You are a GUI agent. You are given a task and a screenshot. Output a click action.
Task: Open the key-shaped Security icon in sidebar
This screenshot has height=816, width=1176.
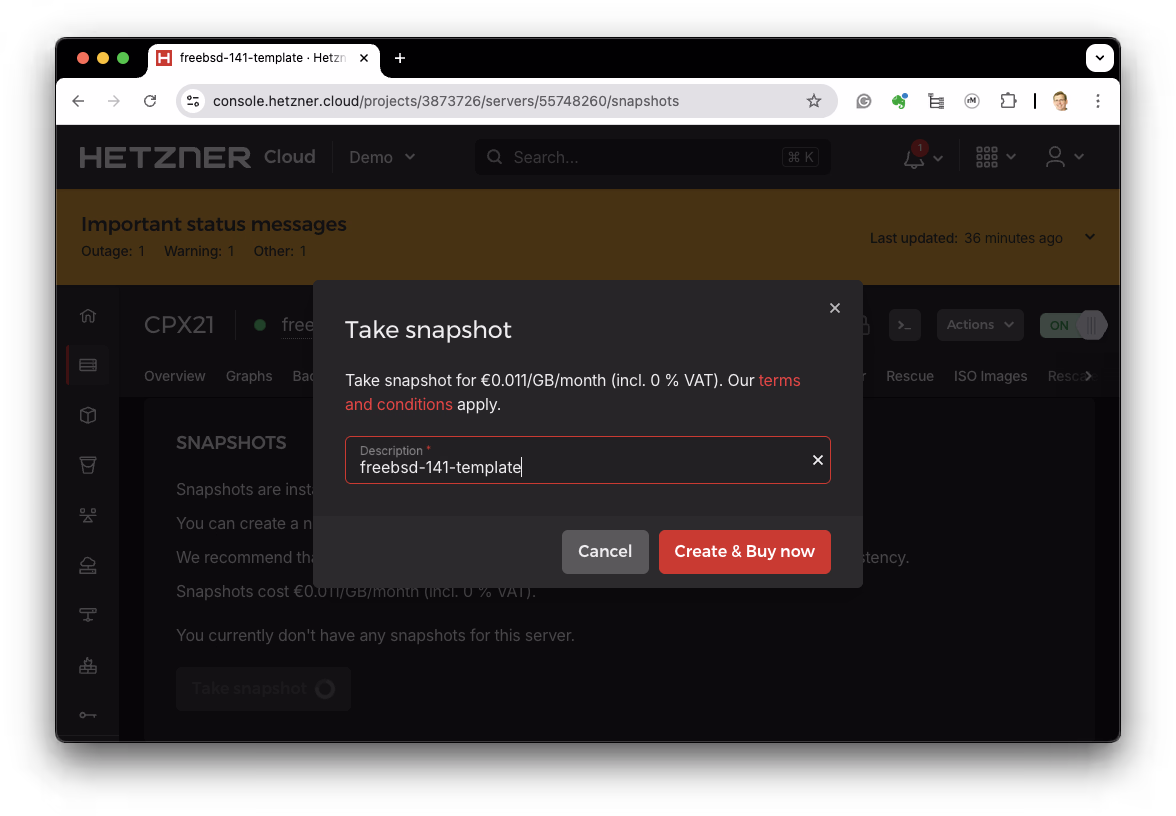click(x=88, y=715)
